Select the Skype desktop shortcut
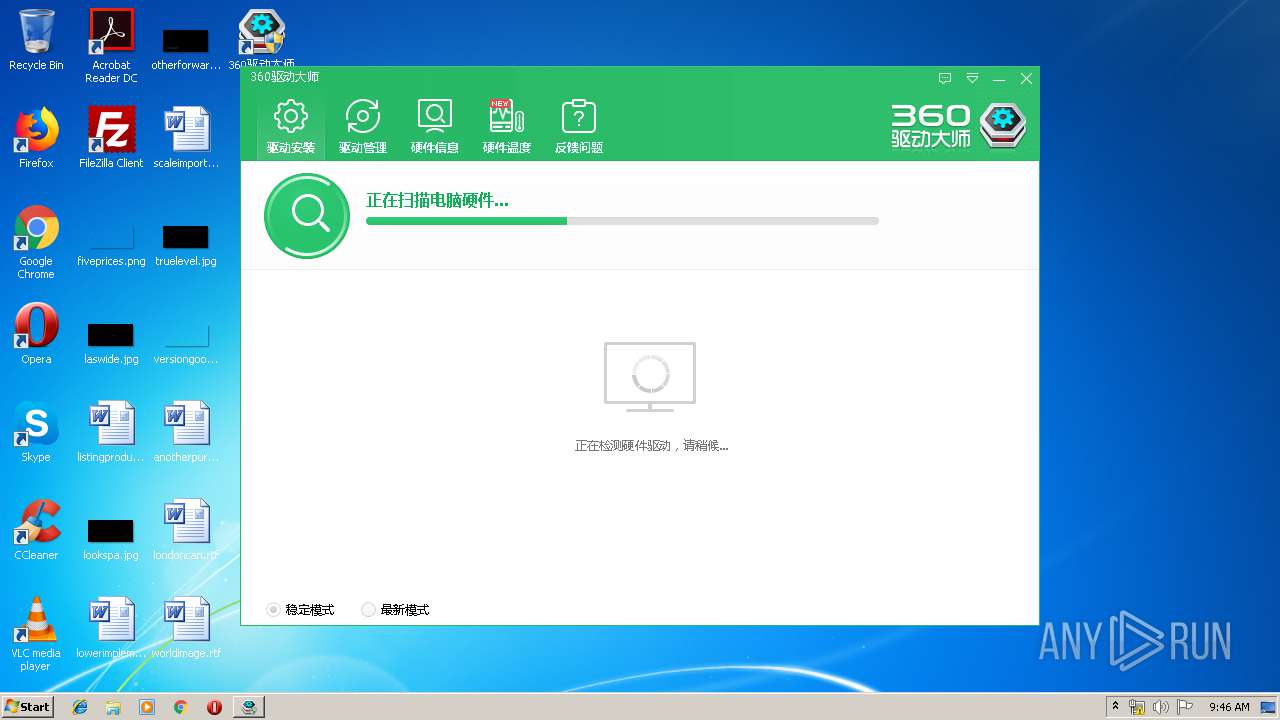Viewport: 1280px width, 720px height. point(36,432)
